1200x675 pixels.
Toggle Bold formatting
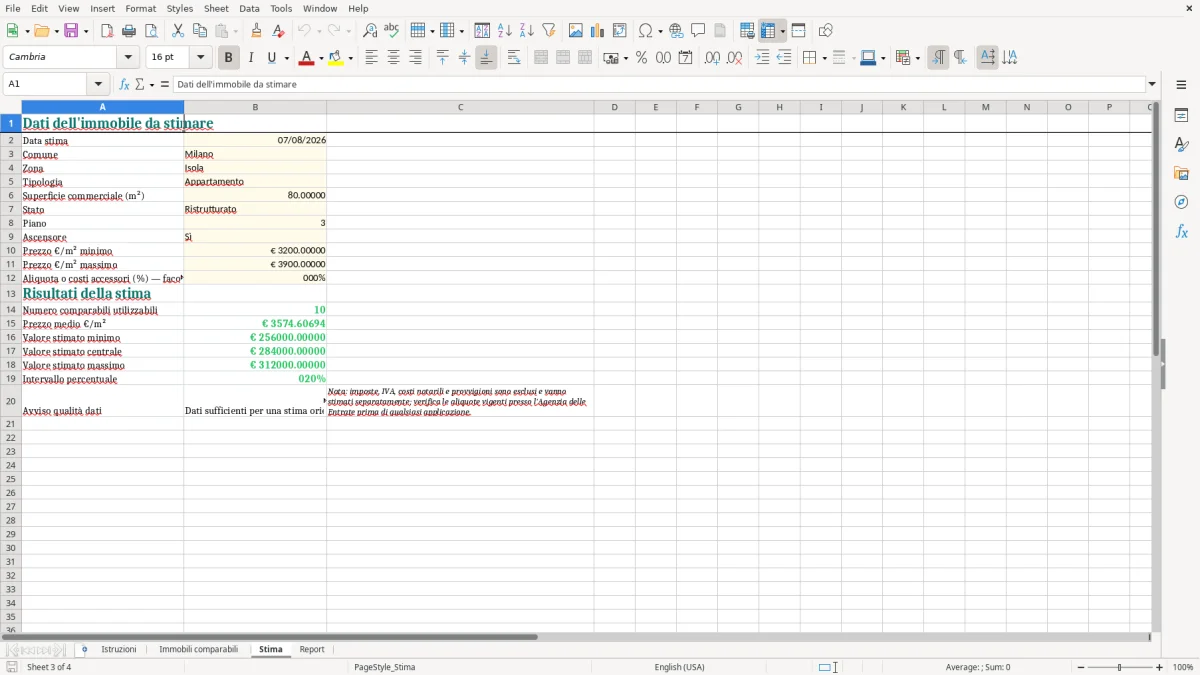tap(229, 58)
